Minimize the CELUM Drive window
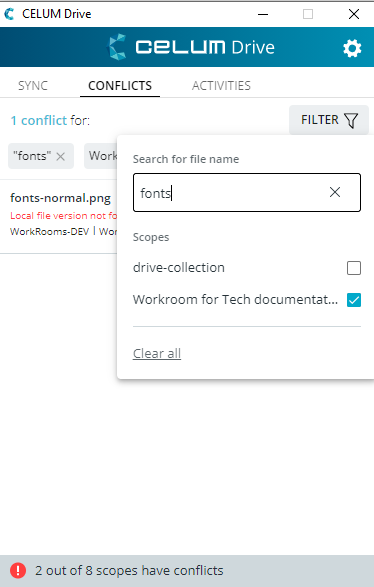This screenshot has width=374, height=587. click(x=263, y=14)
